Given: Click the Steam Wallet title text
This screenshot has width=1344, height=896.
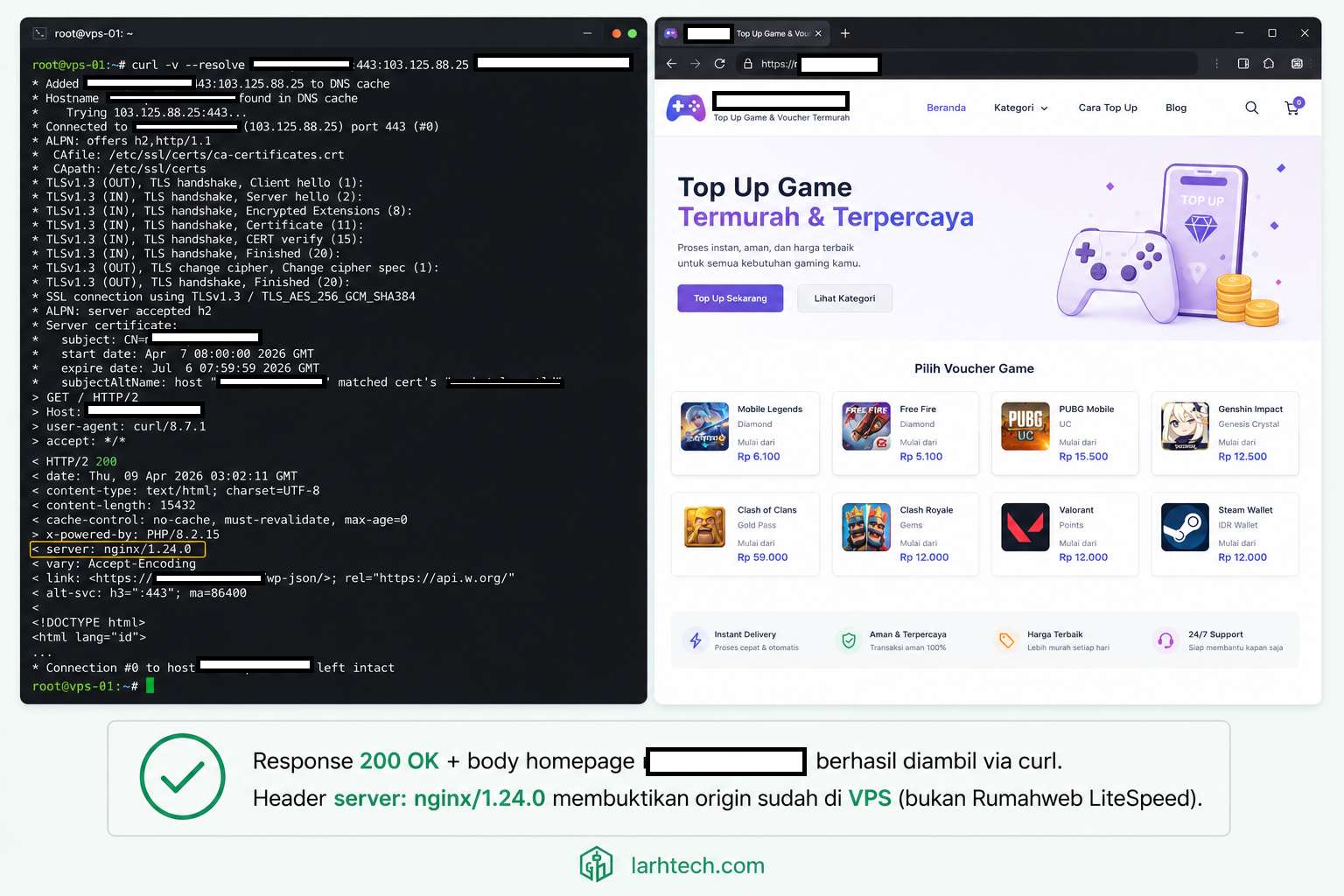Looking at the screenshot, I should (1246, 510).
